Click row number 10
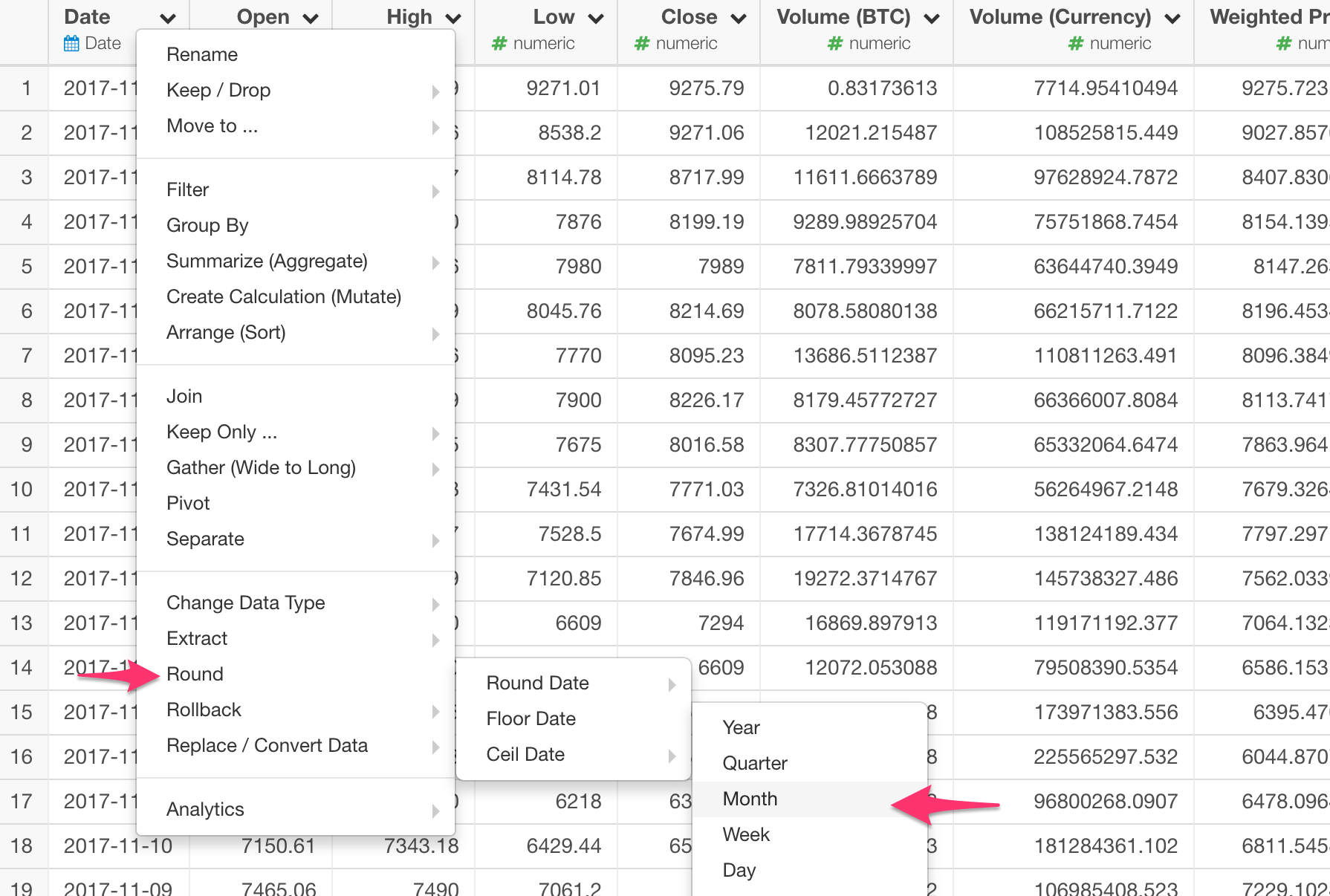Screen dimensions: 1330x896 tap(22, 490)
